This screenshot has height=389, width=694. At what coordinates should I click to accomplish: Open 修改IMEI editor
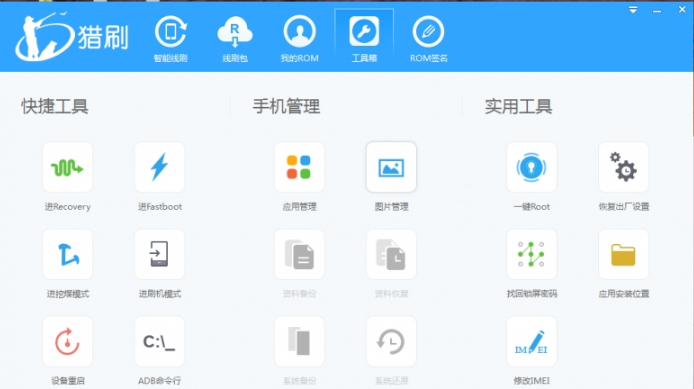click(532, 341)
